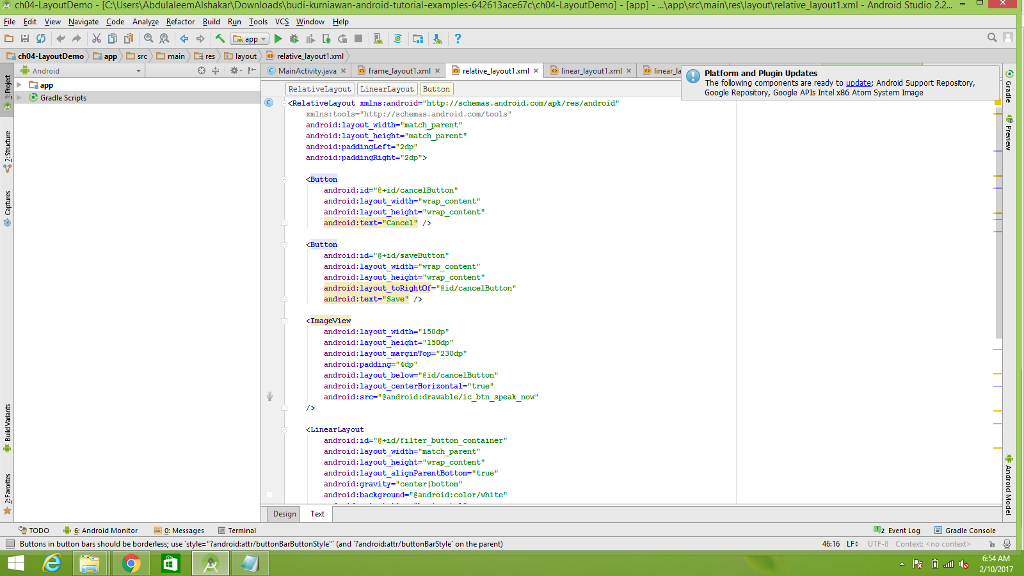Open Help with the question mark icon
1024x576 pixels.
[x=458, y=39]
